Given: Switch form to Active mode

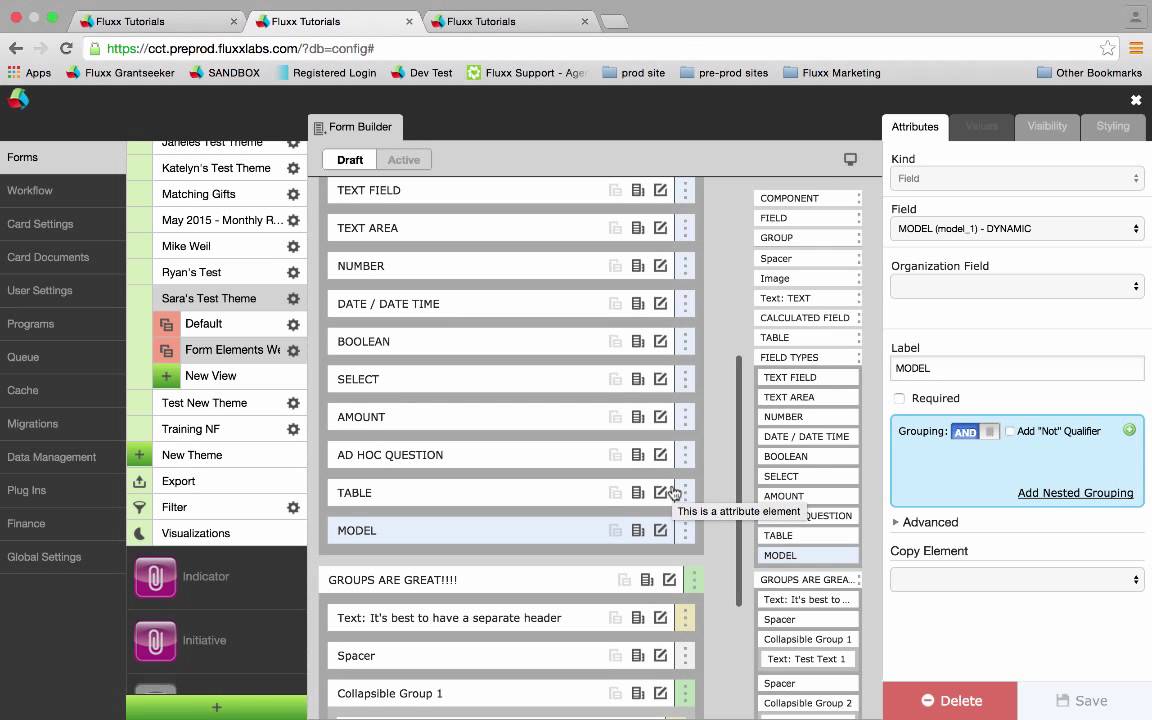Looking at the screenshot, I should (x=403, y=159).
